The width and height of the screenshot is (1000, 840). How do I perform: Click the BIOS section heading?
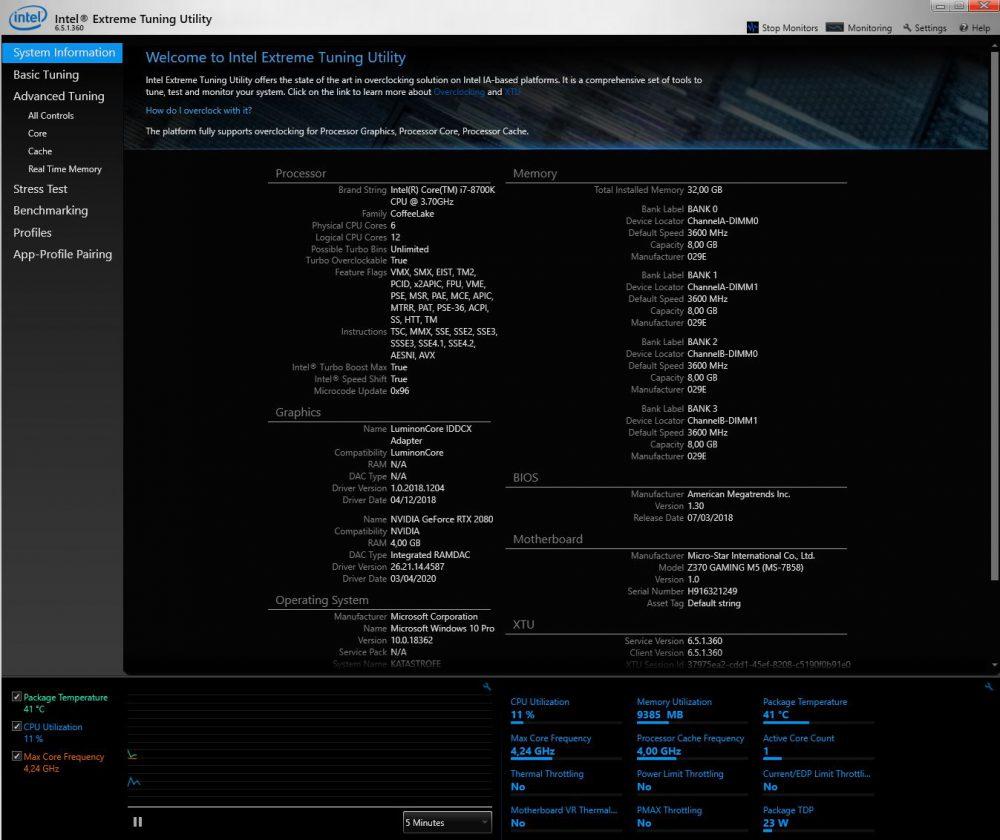(526, 478)
